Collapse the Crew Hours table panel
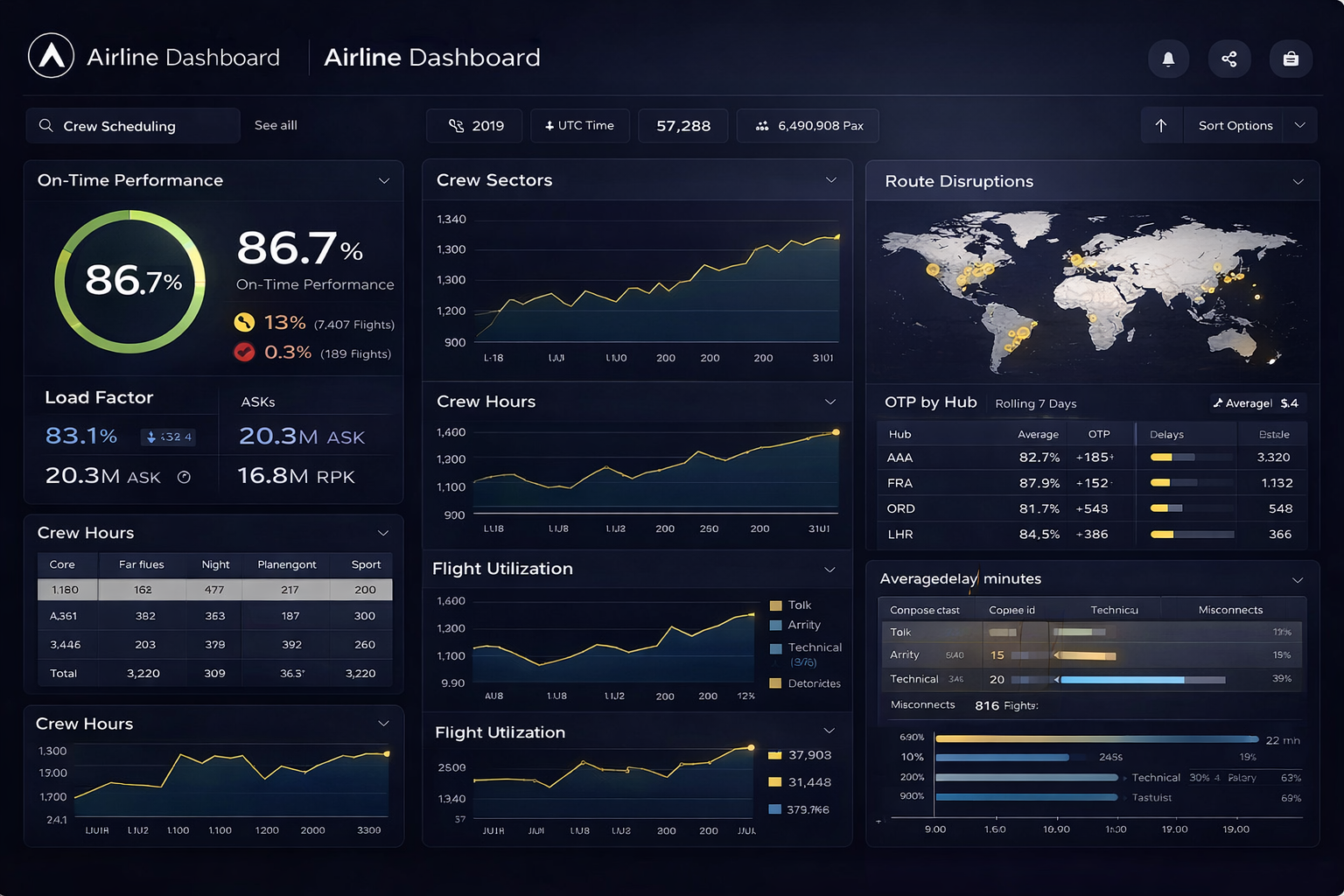This screenshot has height=896, width=1344. 383,533
